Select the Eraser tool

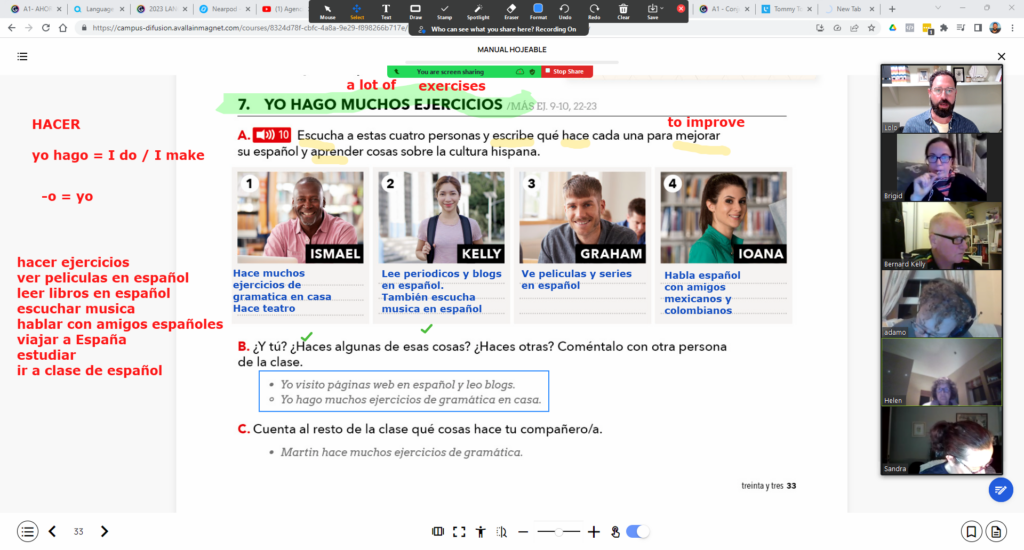[511, 11]
